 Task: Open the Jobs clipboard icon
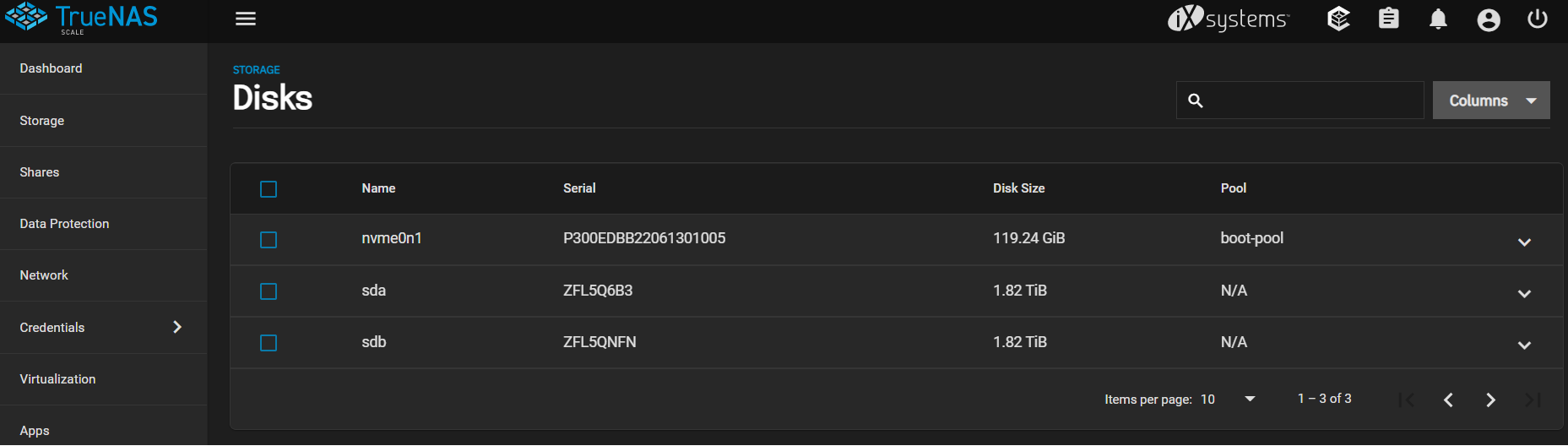coord(1389,19)
